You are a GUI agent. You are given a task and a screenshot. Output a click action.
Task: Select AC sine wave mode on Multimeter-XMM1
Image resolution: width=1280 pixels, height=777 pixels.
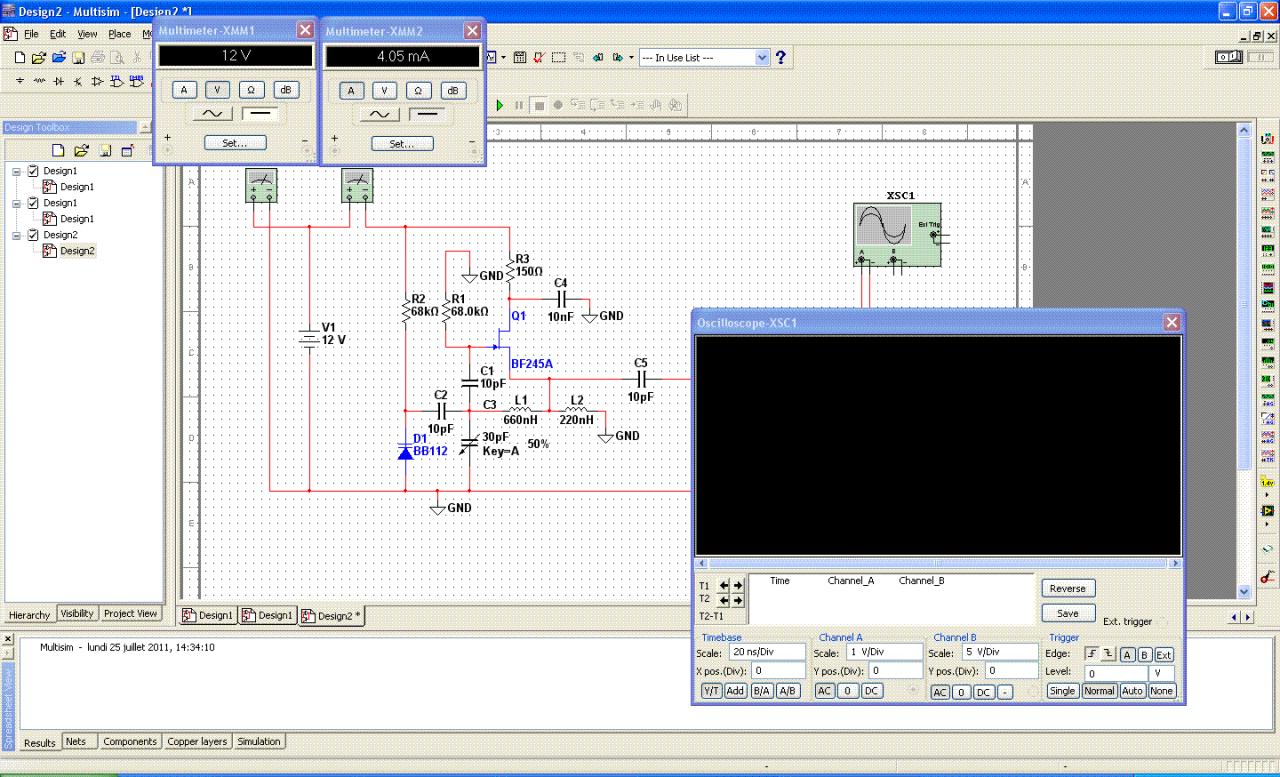(213, 114)
